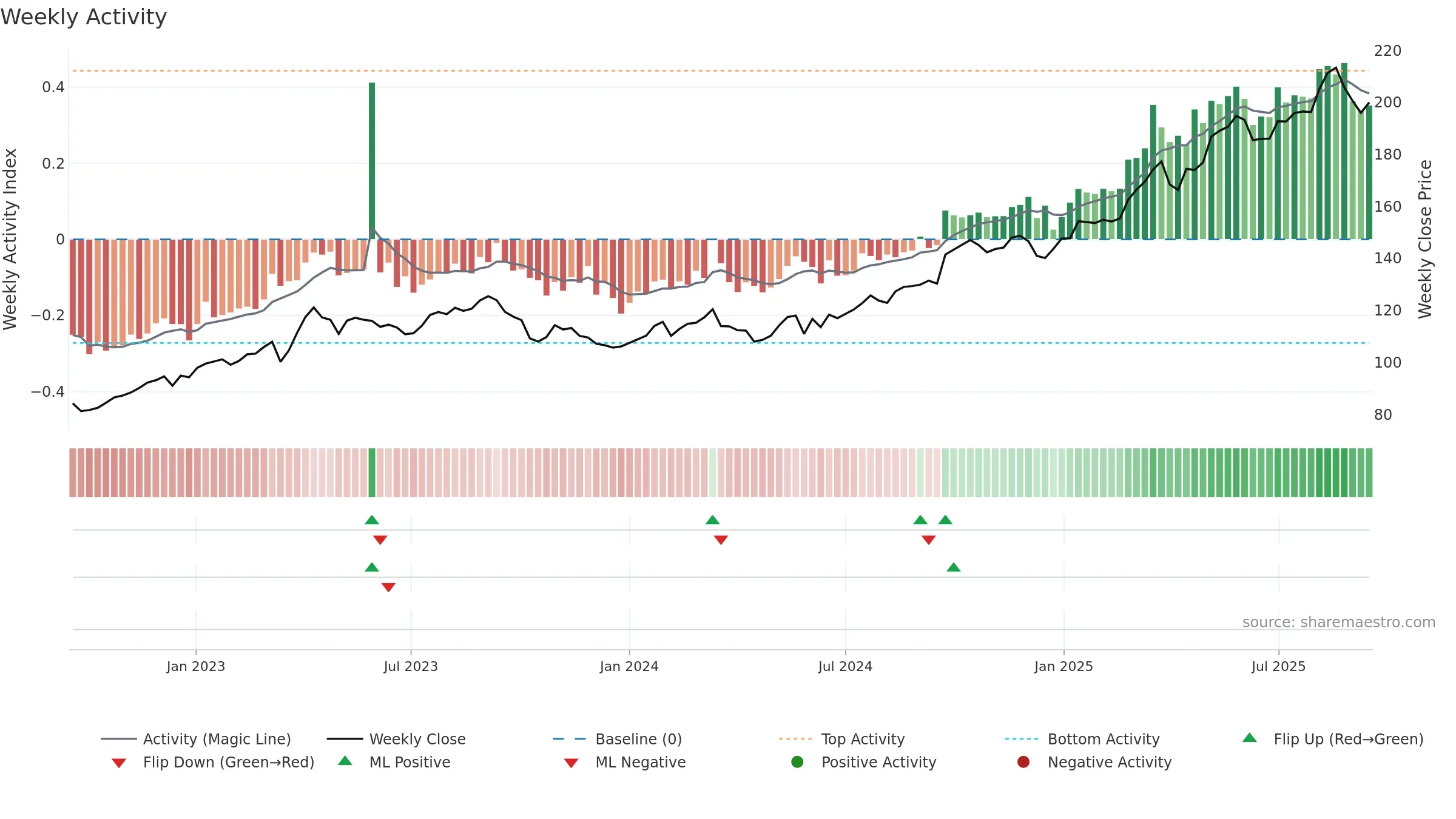Screen dimensions: 1456x819
Task: Click the Weekly Close Price axis title
Action: click(1425, 239)
